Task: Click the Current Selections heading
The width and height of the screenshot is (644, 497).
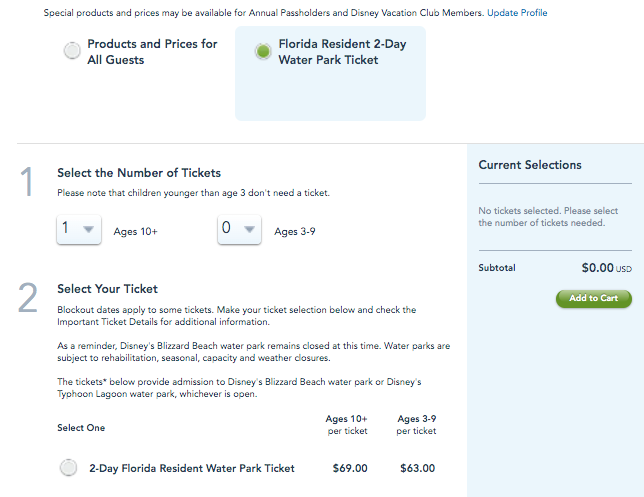Action: pos(530,165)
